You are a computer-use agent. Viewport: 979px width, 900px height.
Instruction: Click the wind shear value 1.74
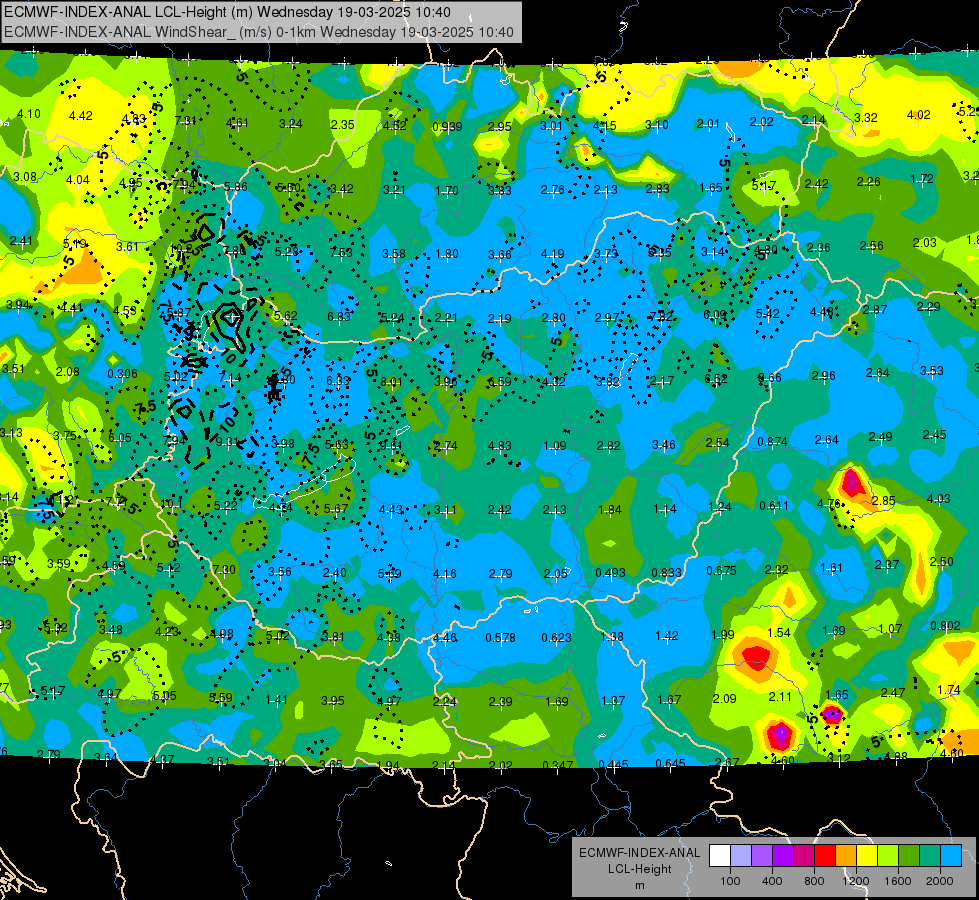(x=948, y=690)
